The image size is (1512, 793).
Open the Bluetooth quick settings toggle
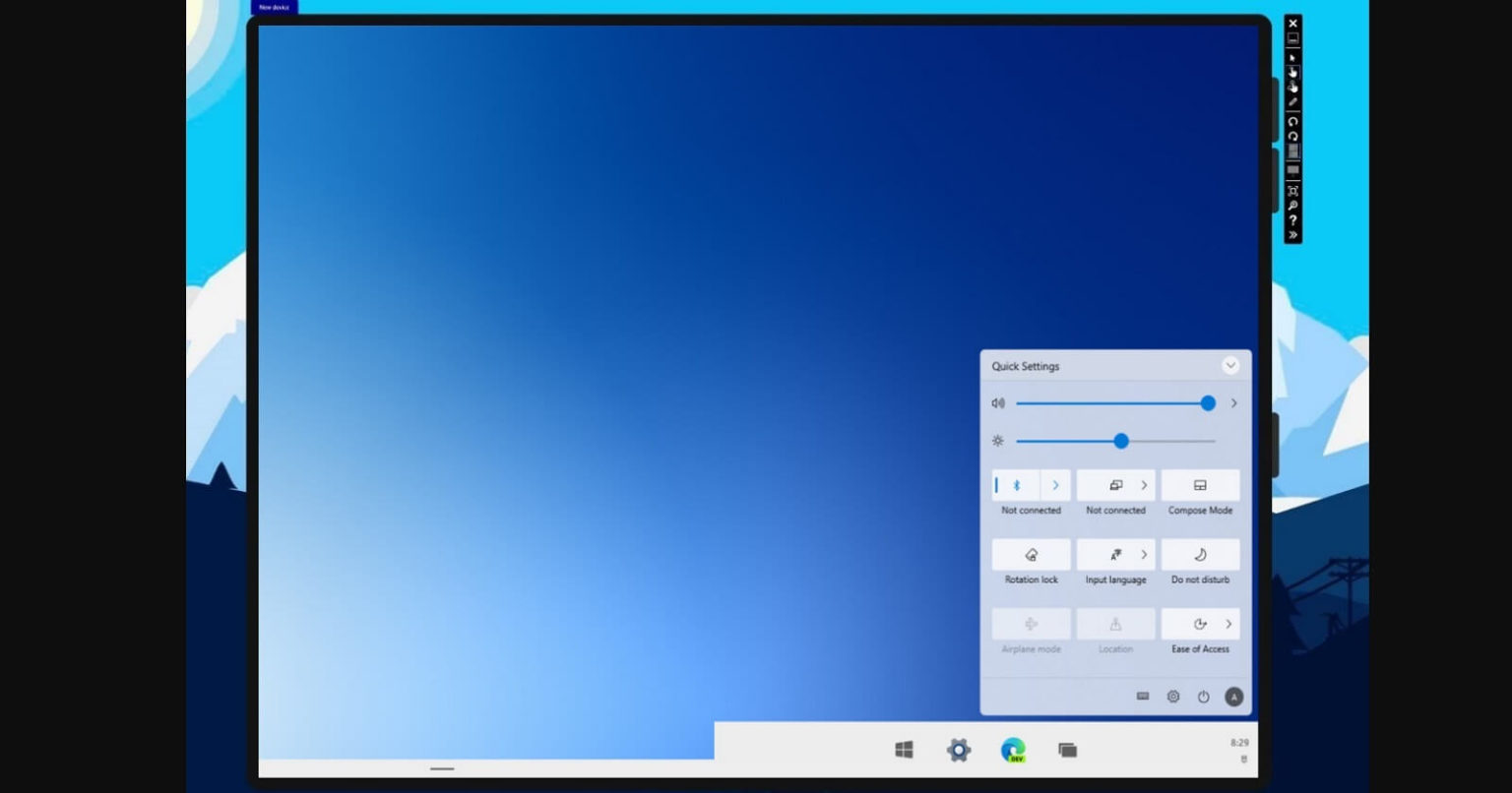pyautogui.click(x=1017, y=485)
